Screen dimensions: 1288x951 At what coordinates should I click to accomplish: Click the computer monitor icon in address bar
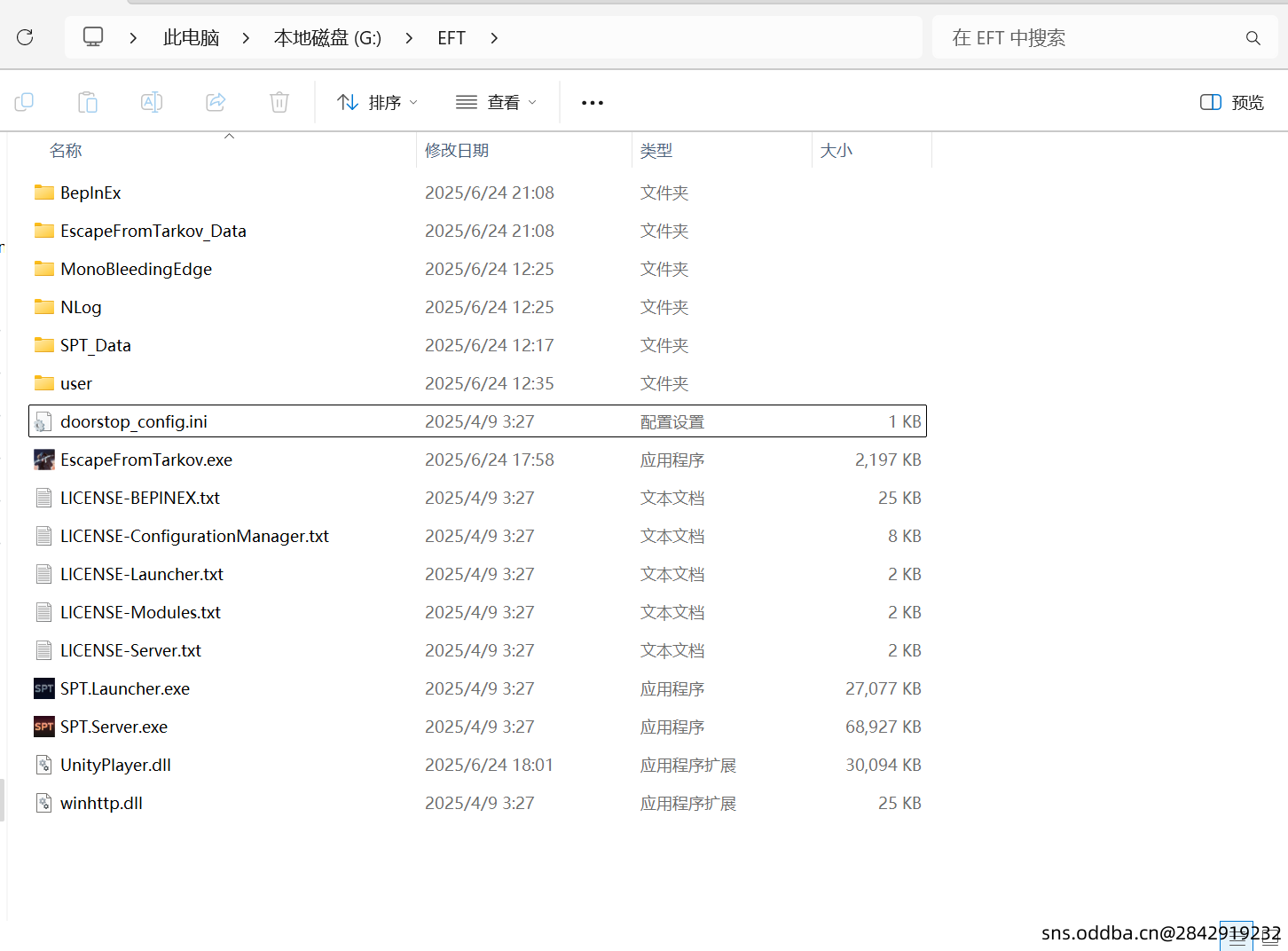[x=93, y=36]
